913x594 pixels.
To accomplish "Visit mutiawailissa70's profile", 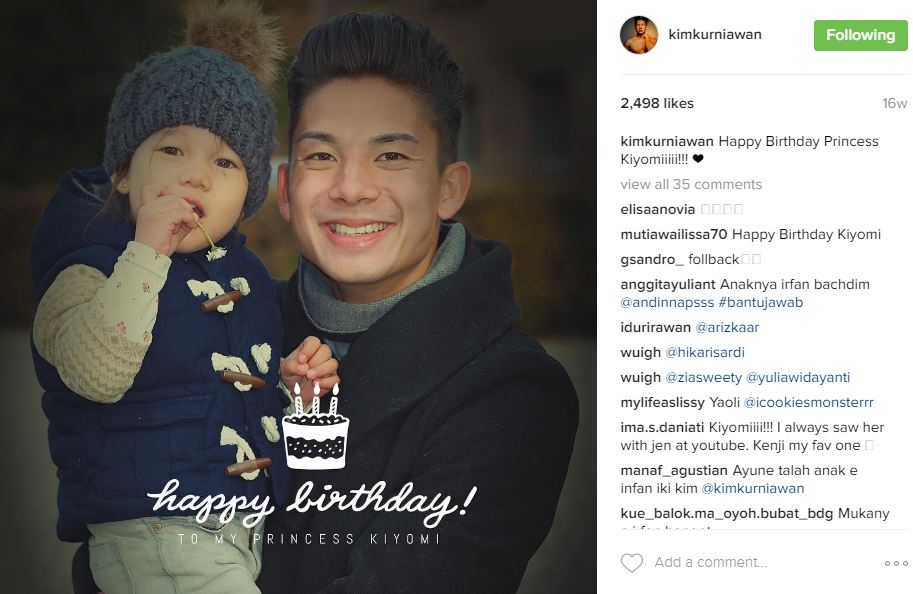I will tap(674, 234).
